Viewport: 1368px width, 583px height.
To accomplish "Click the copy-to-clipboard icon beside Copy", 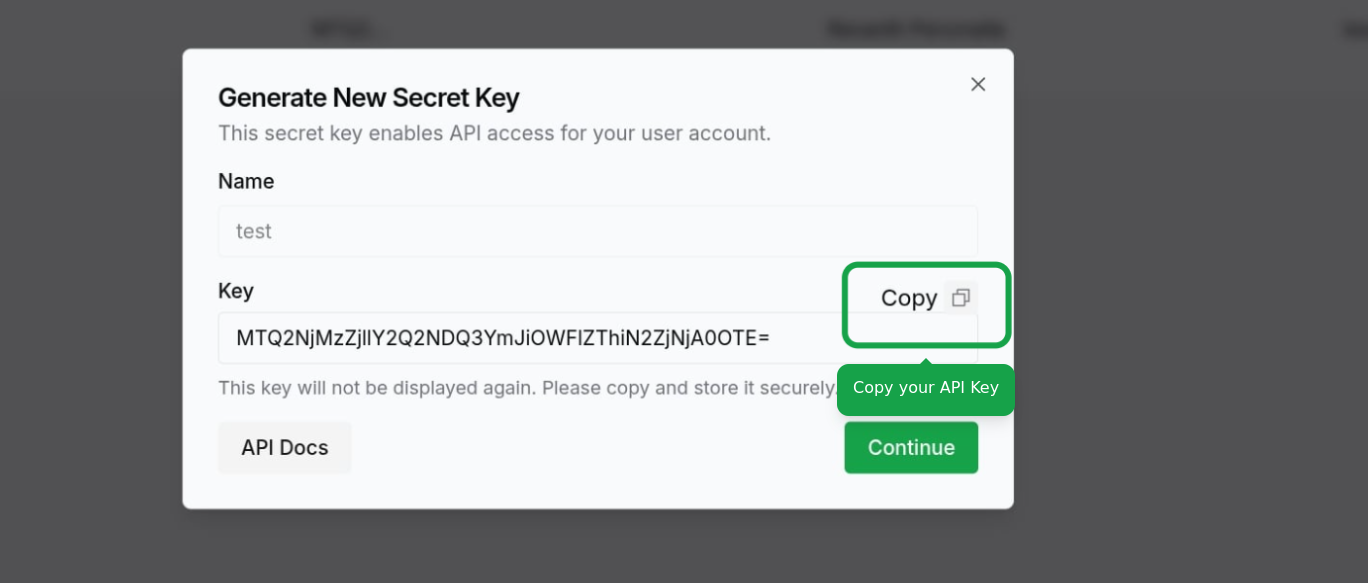I will (x=960, y=297).
